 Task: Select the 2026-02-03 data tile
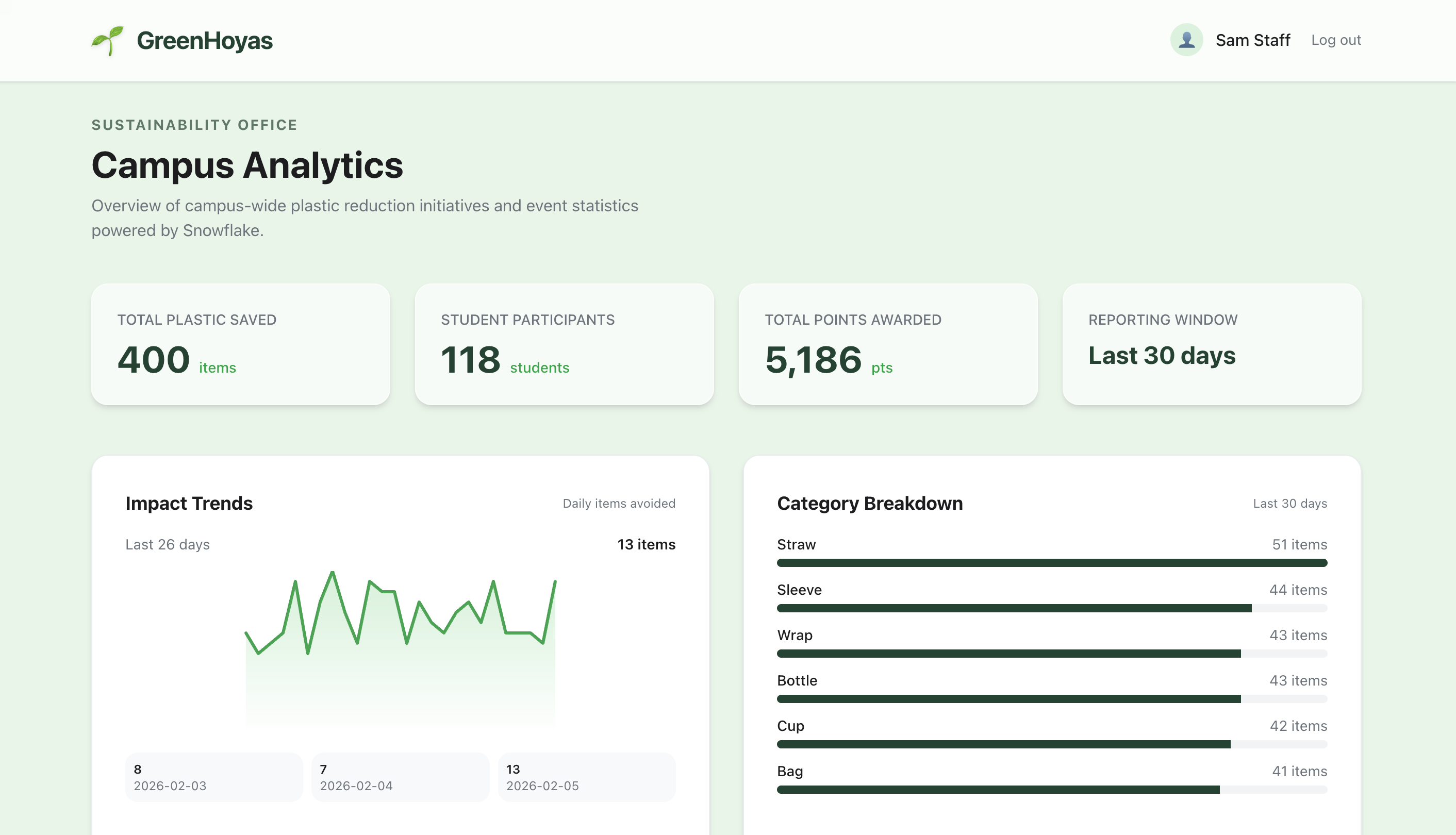click(213, 777)
